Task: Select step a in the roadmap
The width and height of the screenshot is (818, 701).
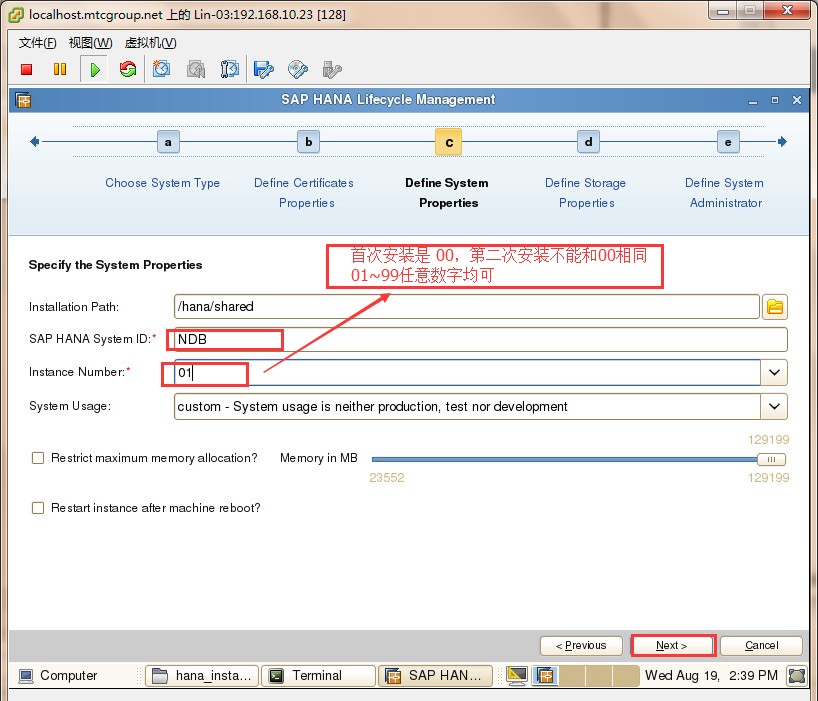Action: (168, 142)
